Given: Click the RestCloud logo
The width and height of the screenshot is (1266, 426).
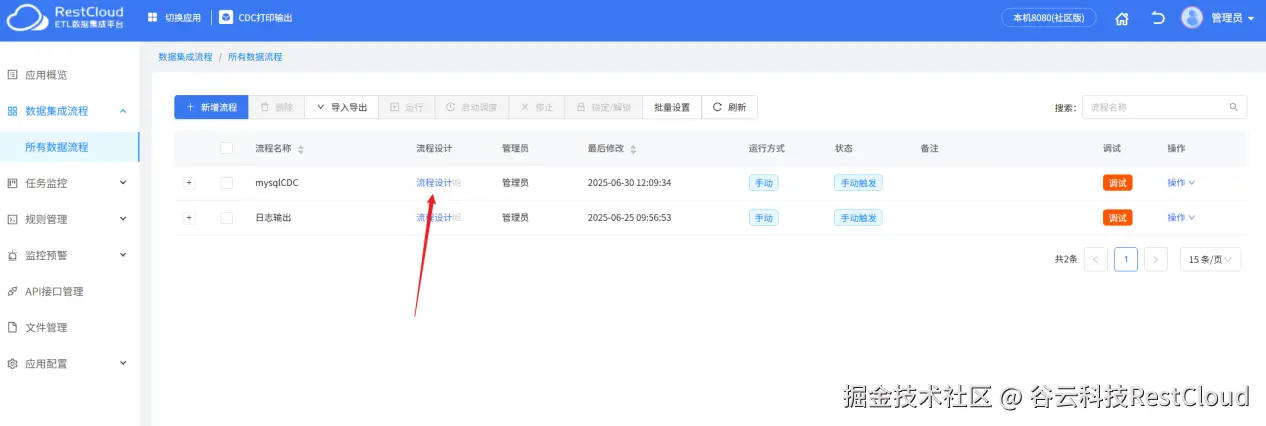Looking at the screenshot, I should pyautogui.click(x=66, y=17).
